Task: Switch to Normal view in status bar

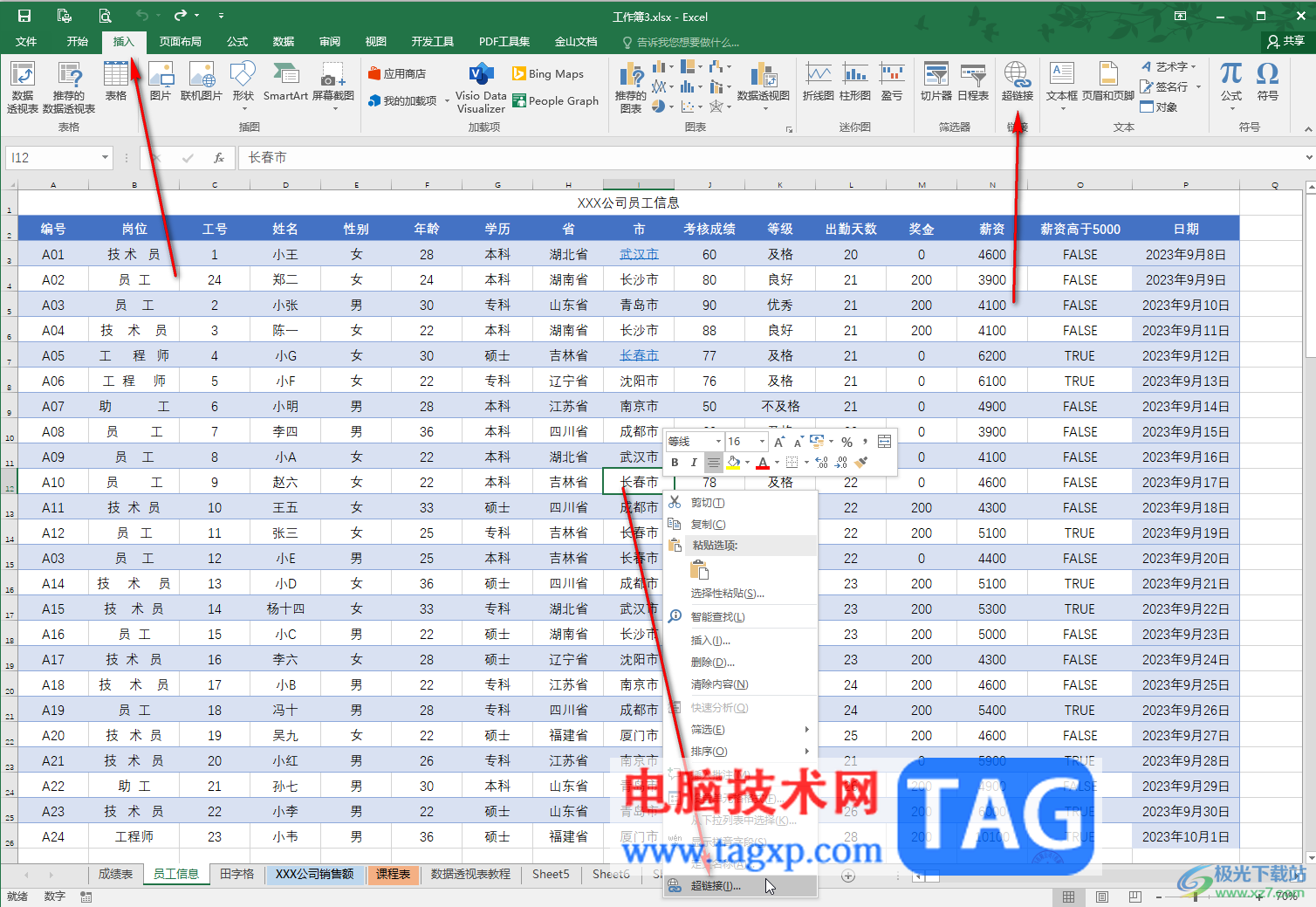Action: (1068, 897)
